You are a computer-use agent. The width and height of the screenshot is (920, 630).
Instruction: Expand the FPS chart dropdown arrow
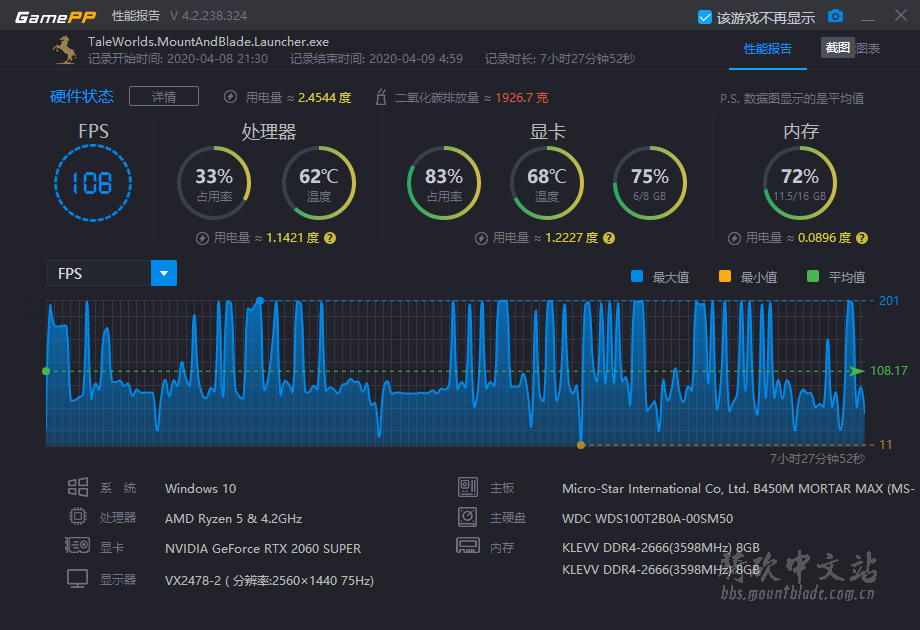(x=164, y=273)
